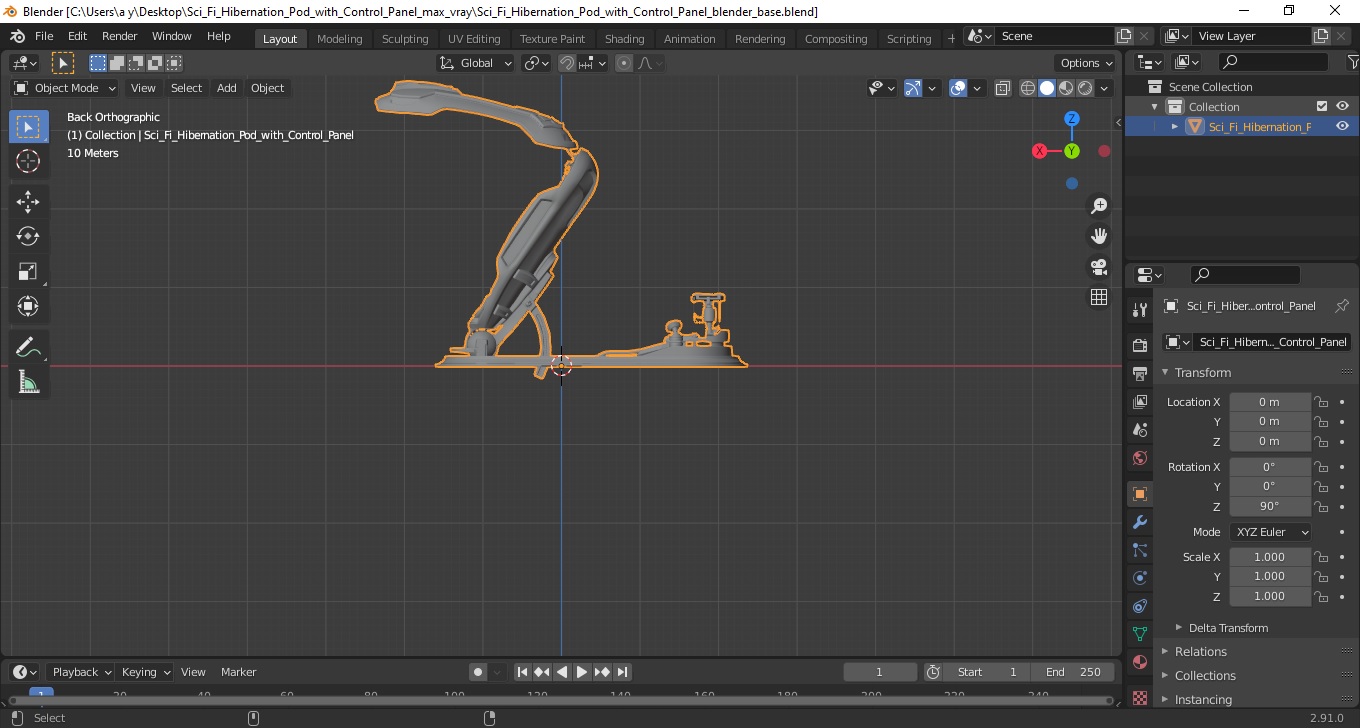This screenshot has height=728, width=1360.
Task: Click the pan view hand icon
Action: (1099, 236)
